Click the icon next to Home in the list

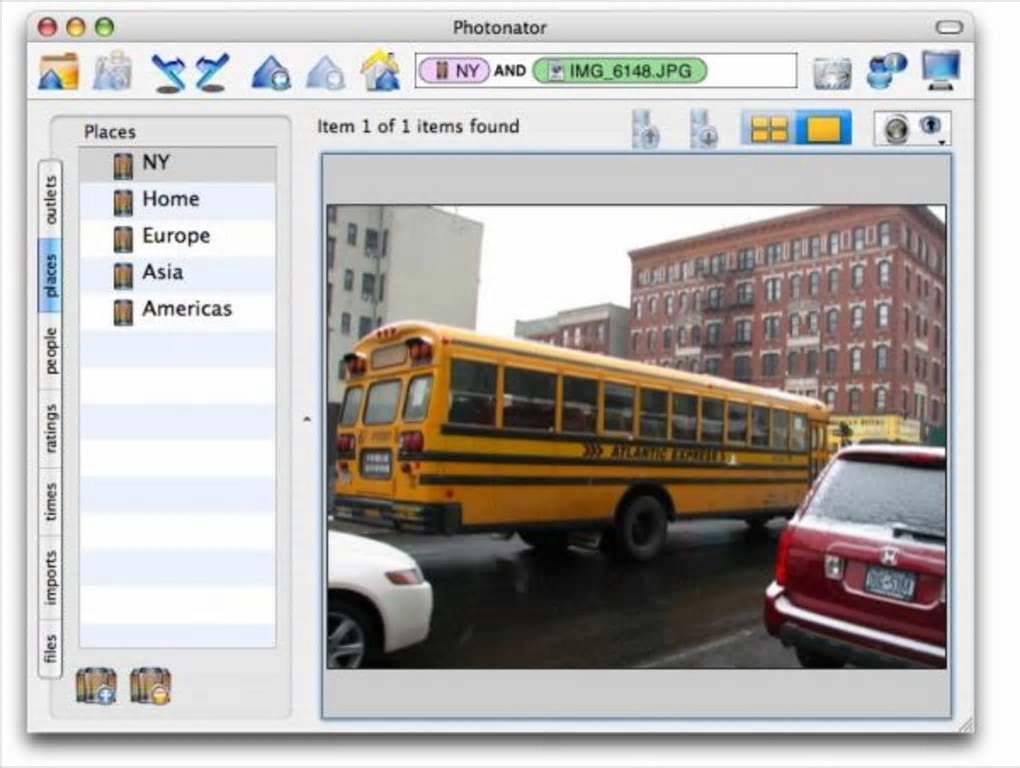[x=123, y=202]
